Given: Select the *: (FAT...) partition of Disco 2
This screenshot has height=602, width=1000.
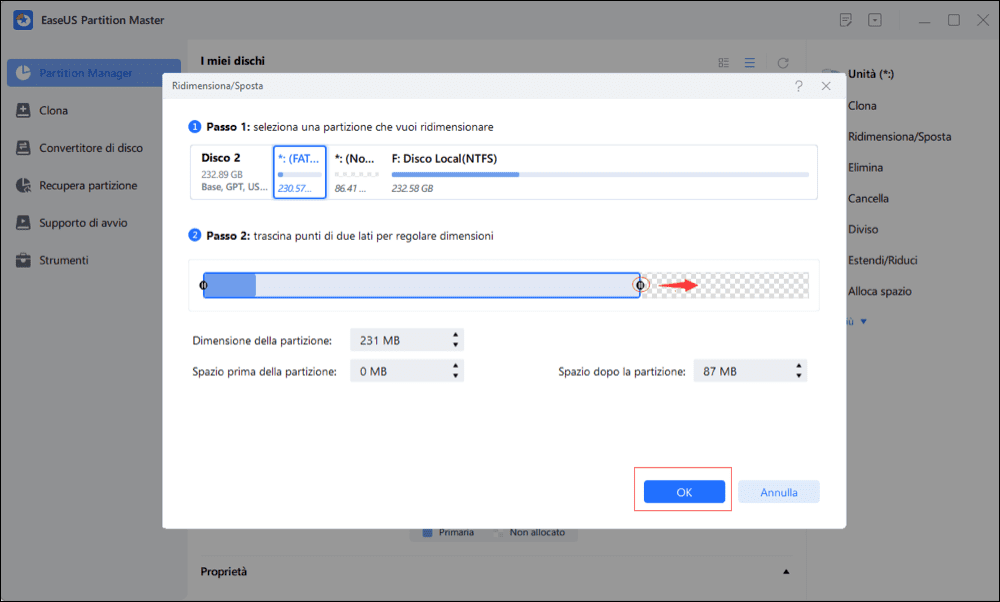Looking at the screenshot, I should (x=300, y=172).
